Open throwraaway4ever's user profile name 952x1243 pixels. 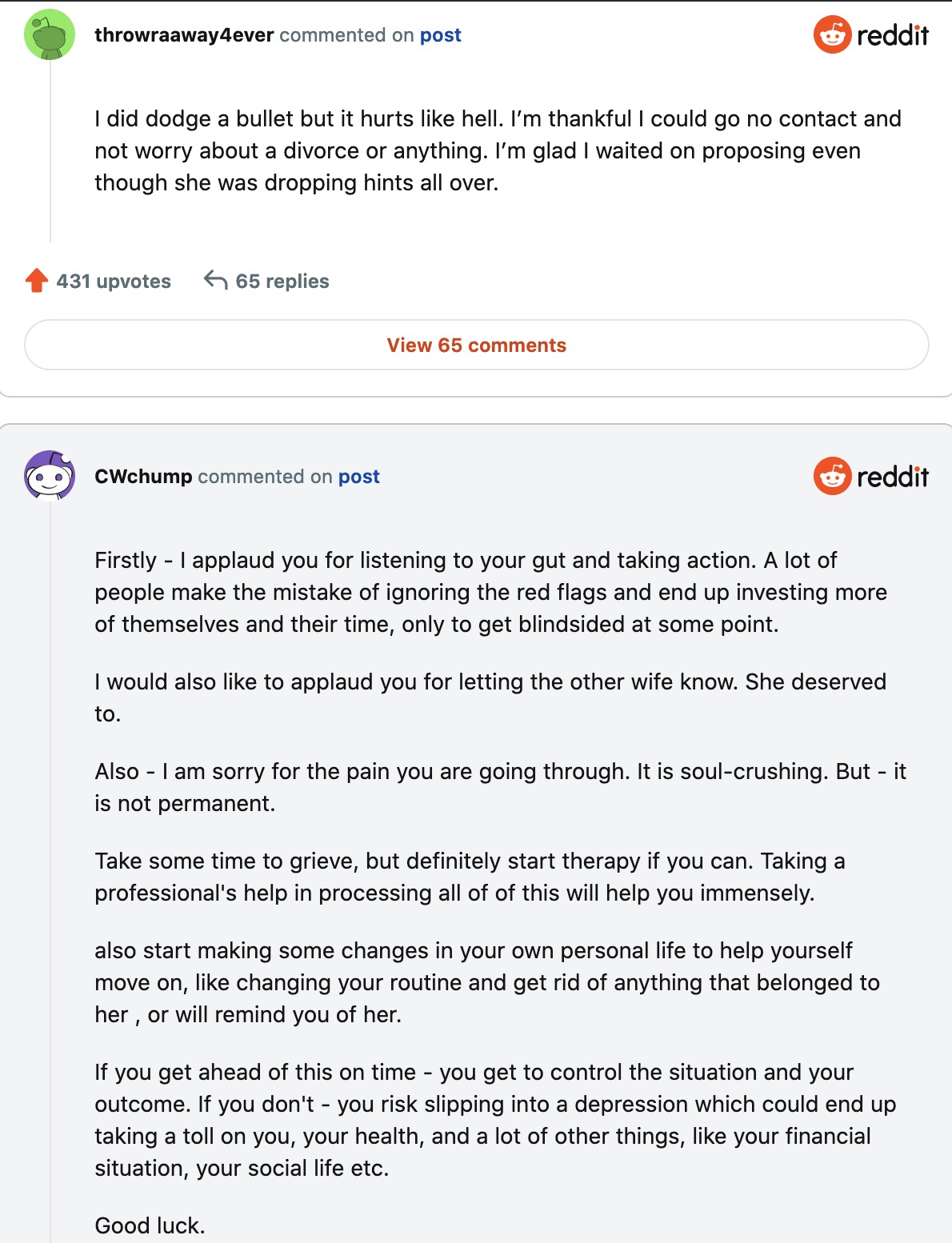coord(184,35)
